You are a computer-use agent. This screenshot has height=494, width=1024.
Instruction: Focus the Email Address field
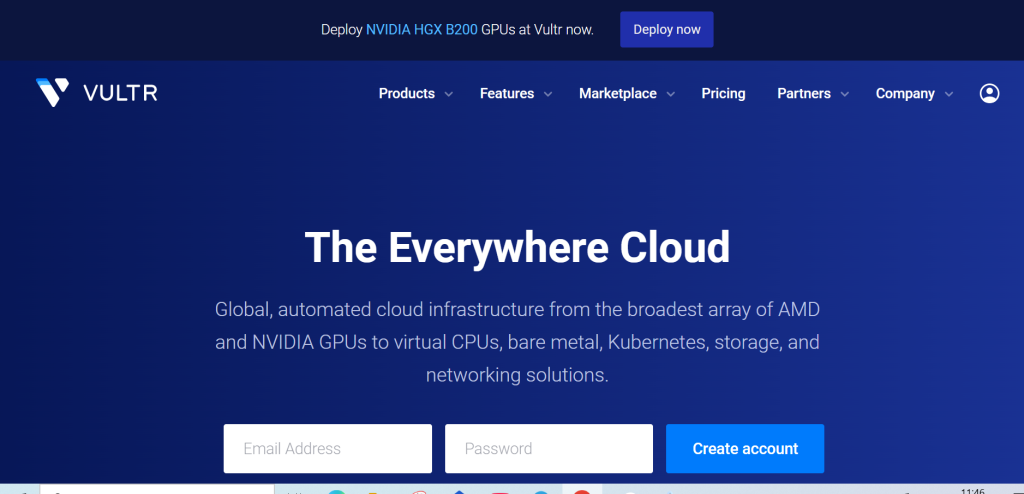tap(328, 449)
